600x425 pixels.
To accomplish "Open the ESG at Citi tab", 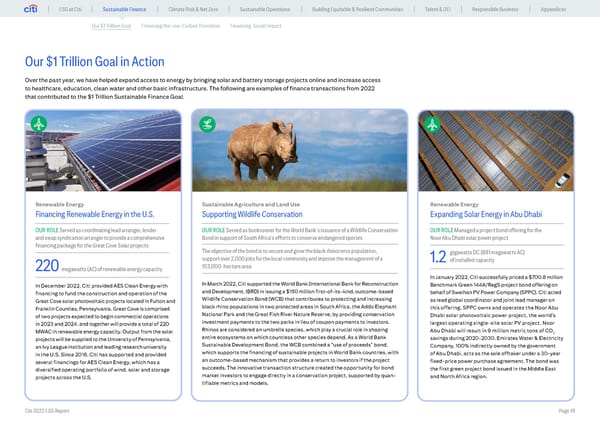I will point(68,9).
